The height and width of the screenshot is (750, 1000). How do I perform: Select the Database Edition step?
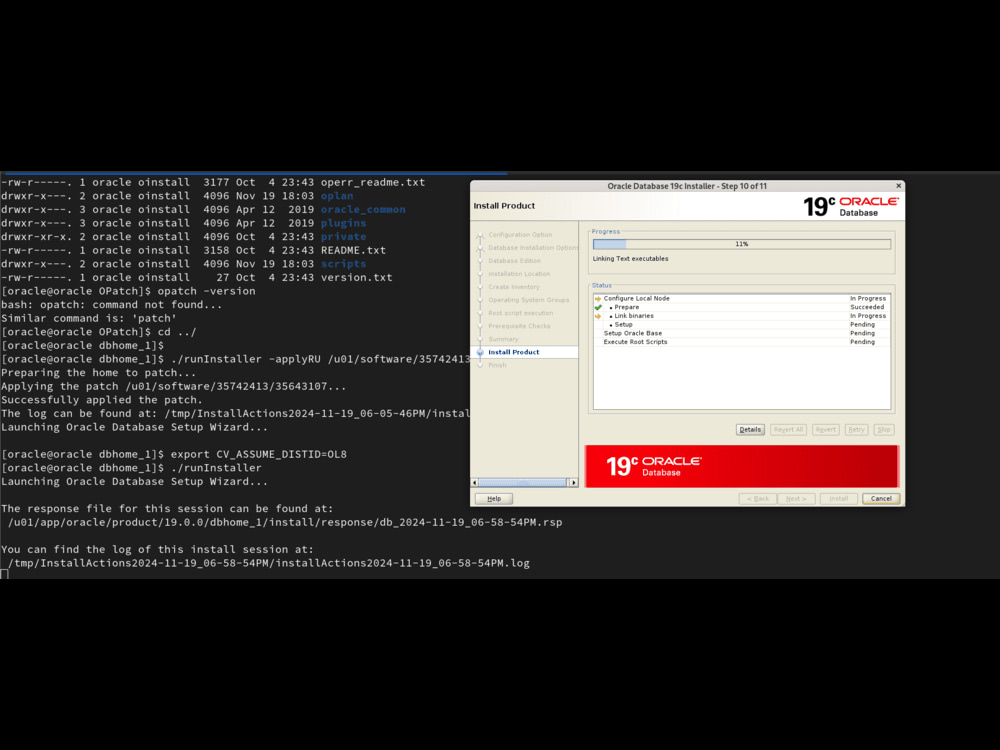514,261
